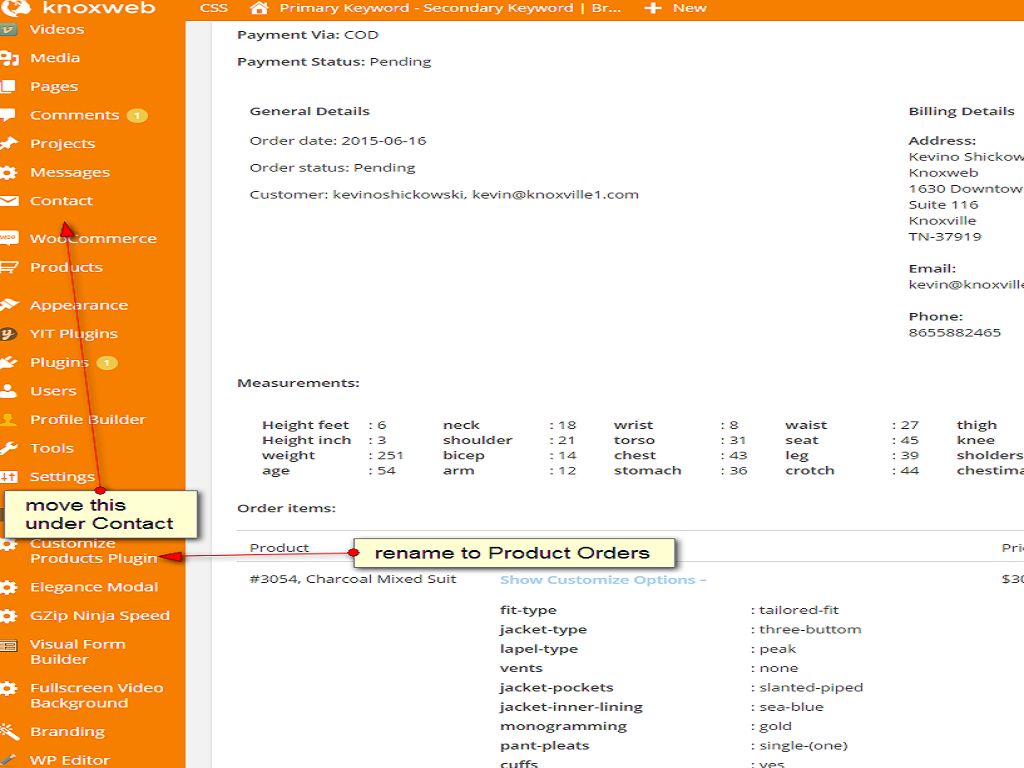Open Tools menu item
This screenshot has width=1024, height=768.
52,448
